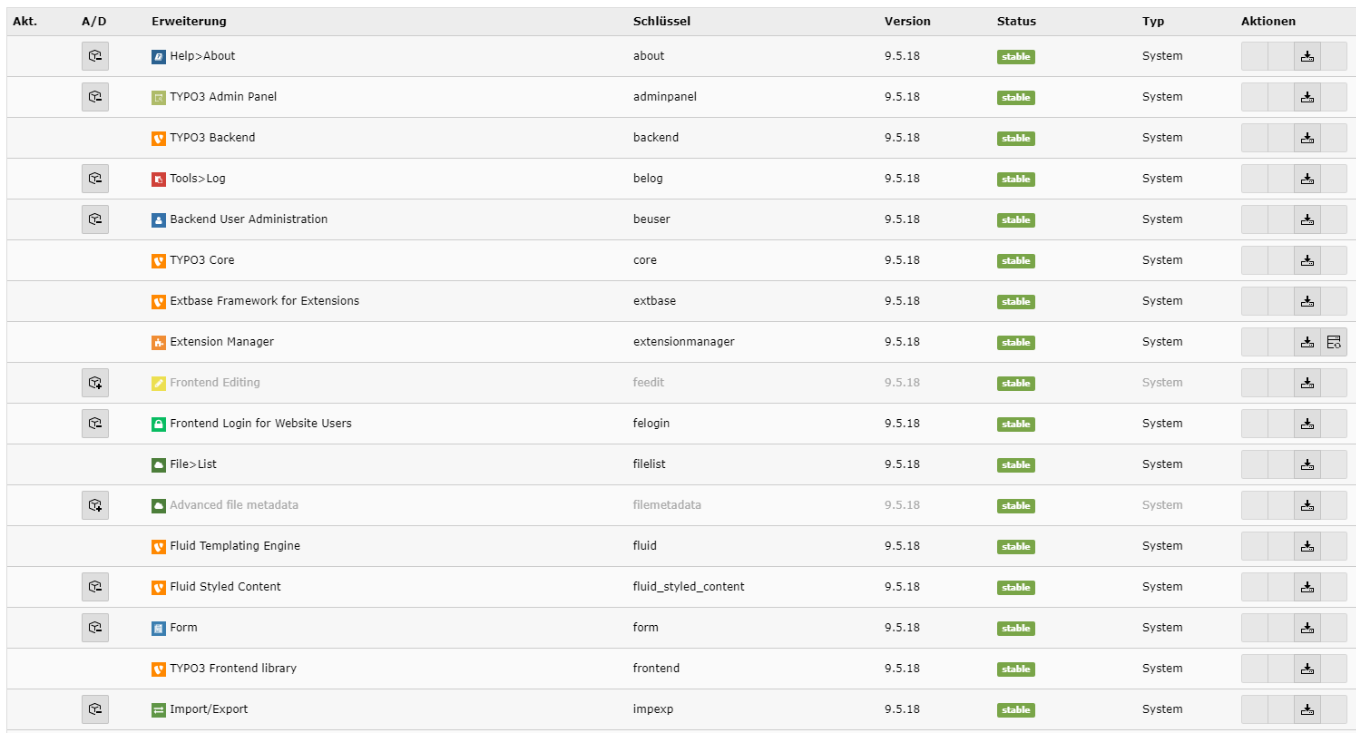This screenshot has height=733, width=1356.
Task: Download the fluid_styled_content extension data
Action: [1307, 587]
